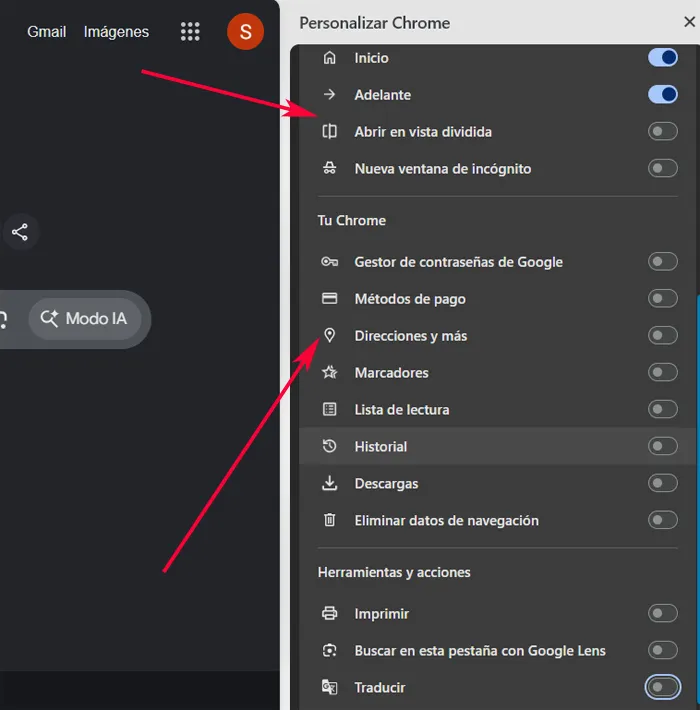Open the Google apps grid

pyautogui.click(x=190, y=32)
